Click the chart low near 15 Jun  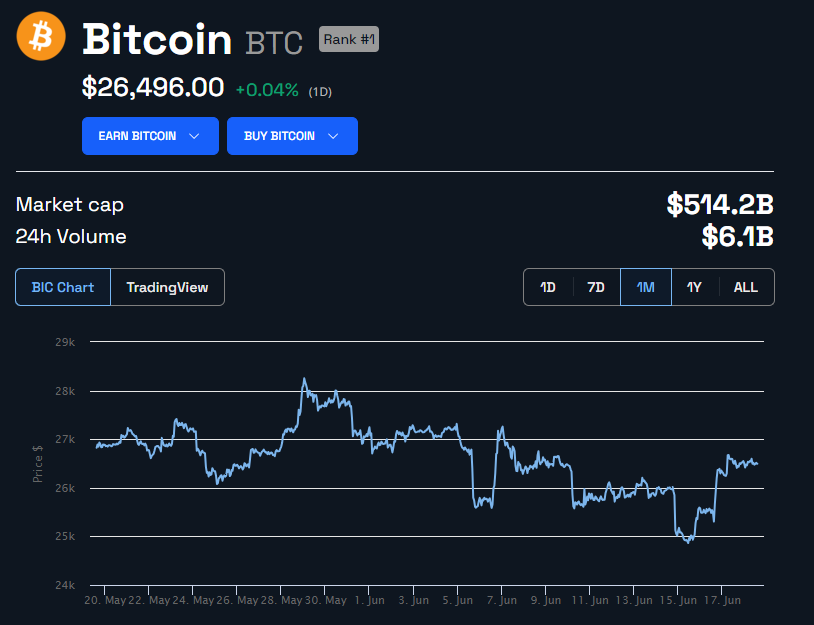[687, 541]
